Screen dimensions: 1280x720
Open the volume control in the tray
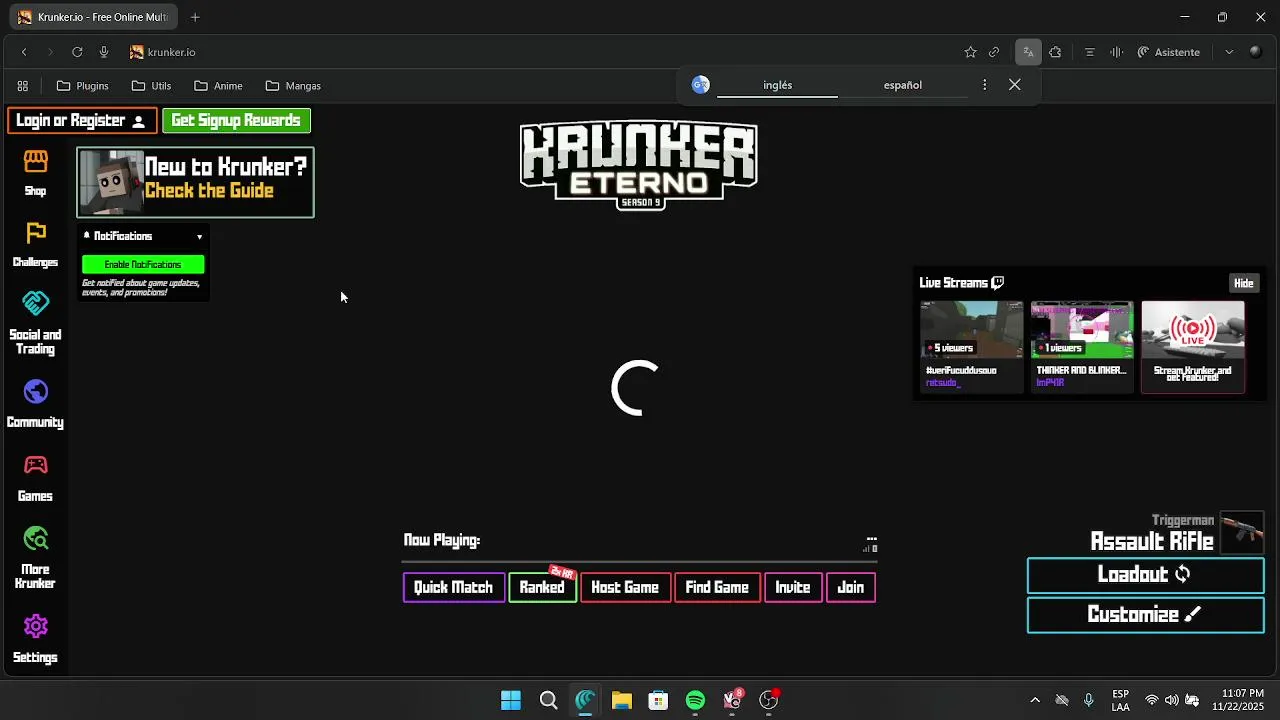click(1172, 700)
